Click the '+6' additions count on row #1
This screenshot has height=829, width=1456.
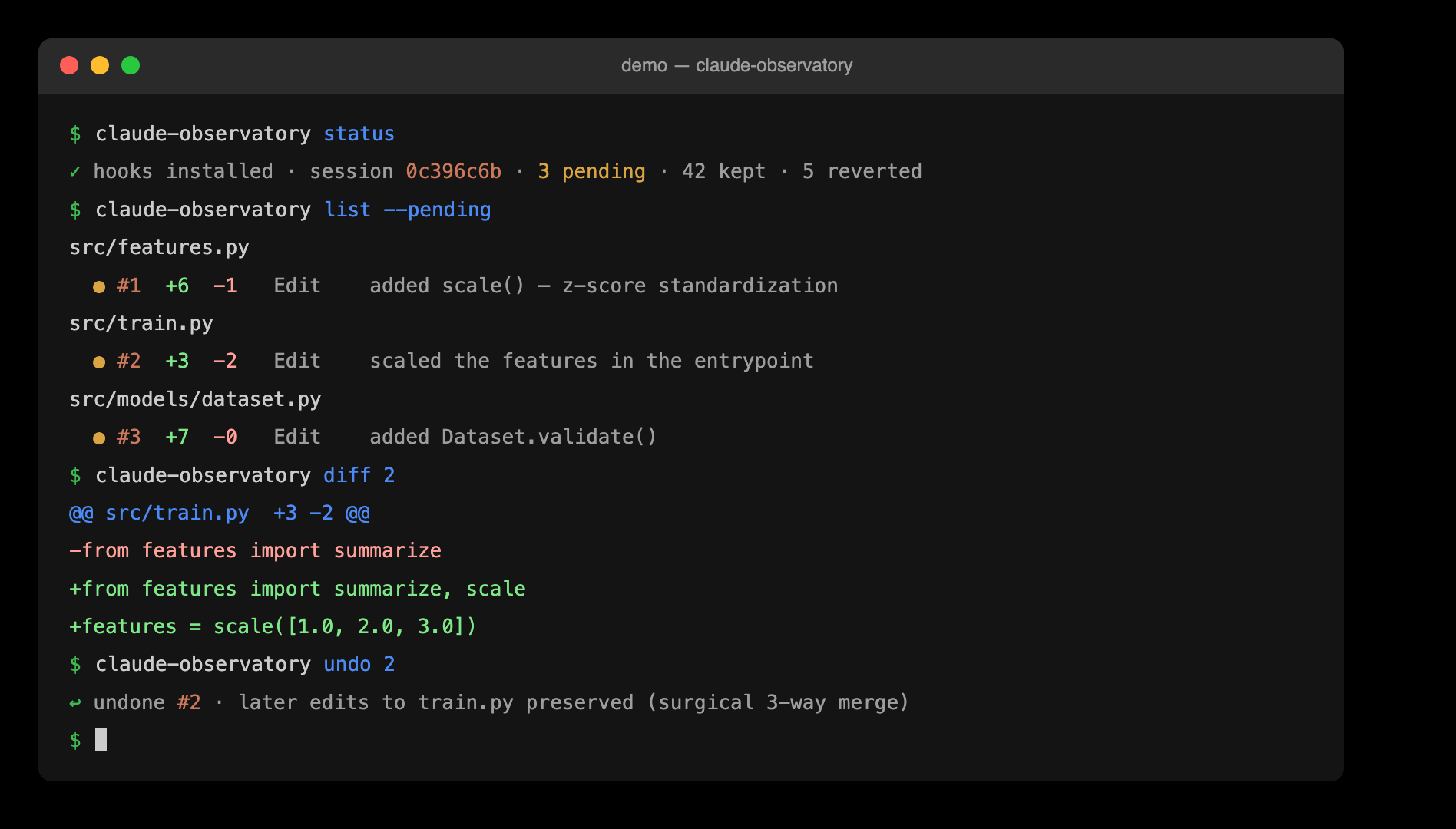click(x=177, y=286)
